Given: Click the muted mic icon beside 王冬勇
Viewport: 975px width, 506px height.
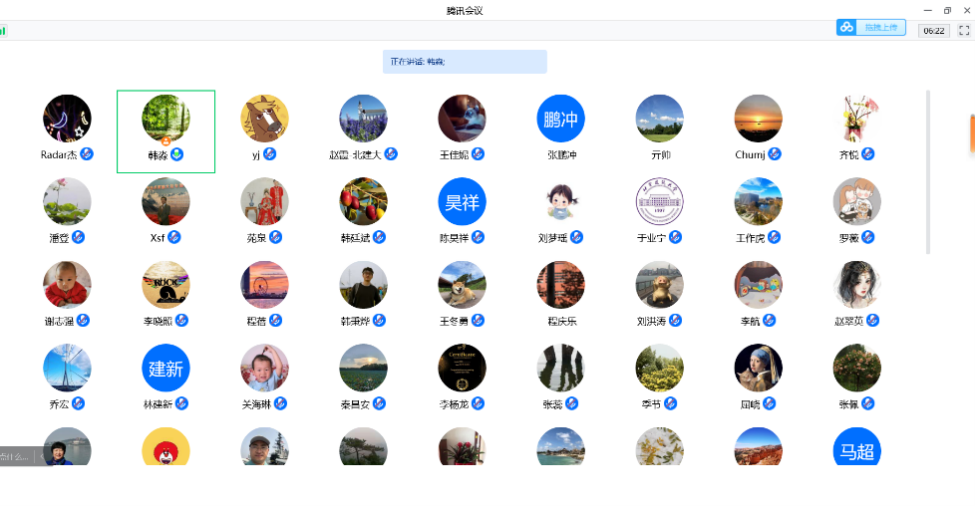Looking at the screenshot, I should coord(478,320).
